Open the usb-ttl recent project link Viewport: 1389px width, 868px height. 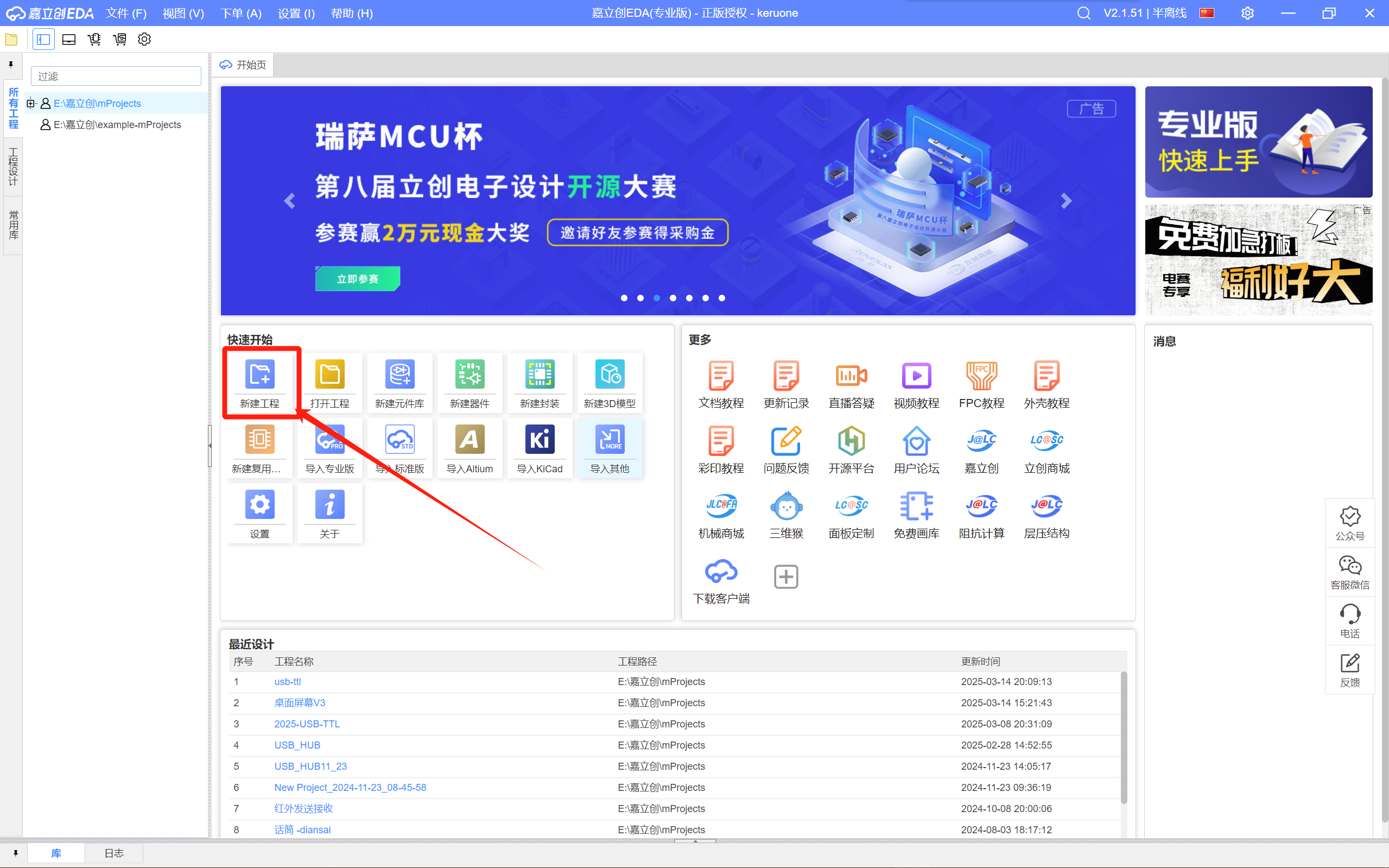click(288, 681)
